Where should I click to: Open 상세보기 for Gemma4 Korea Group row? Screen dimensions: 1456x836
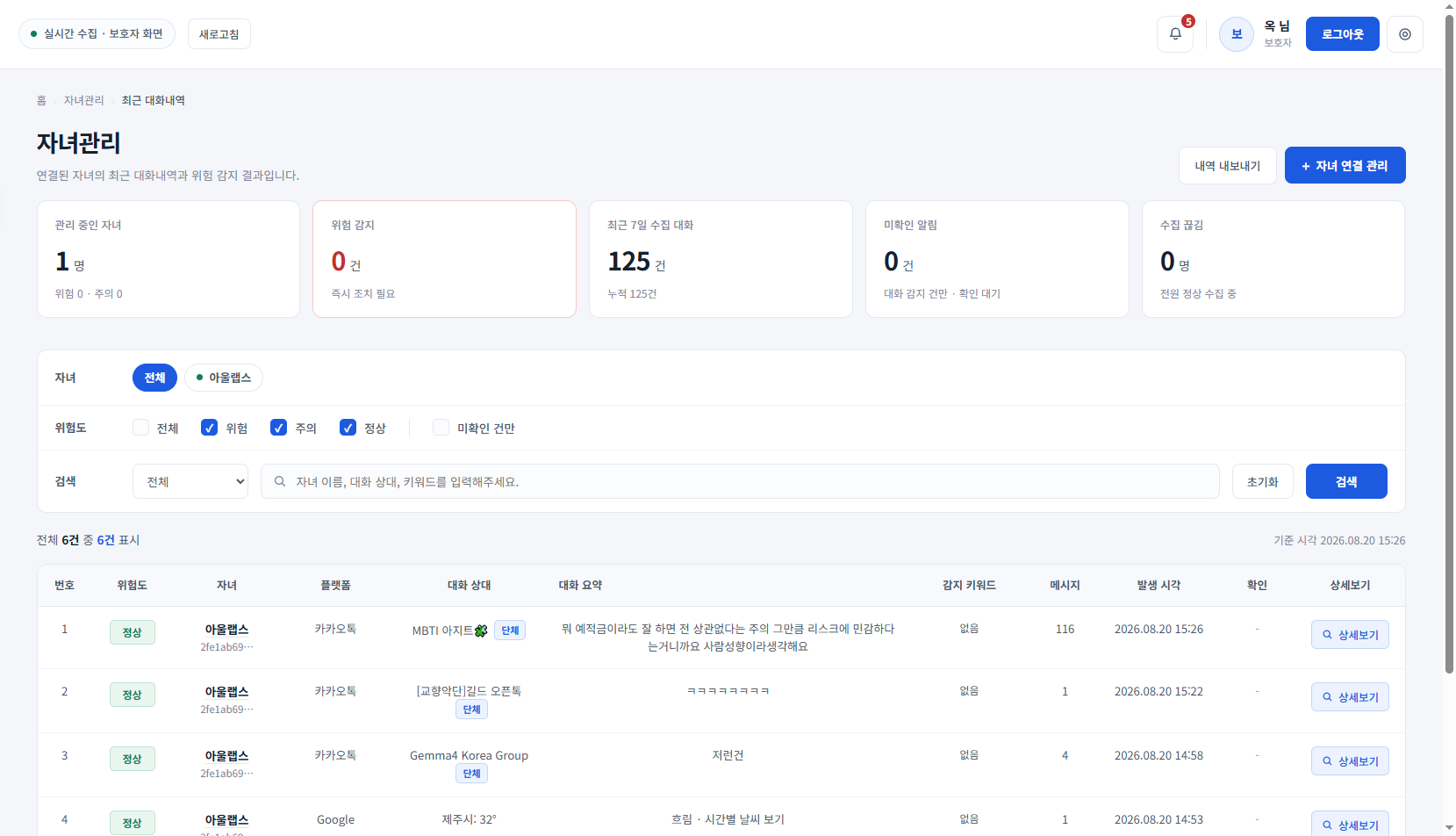click(1350, 761)
